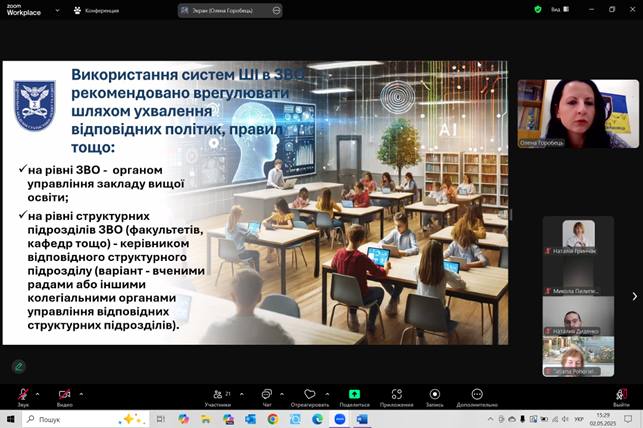Open the Участники participants panel
643x428 pixels.
tap(217, 395)
